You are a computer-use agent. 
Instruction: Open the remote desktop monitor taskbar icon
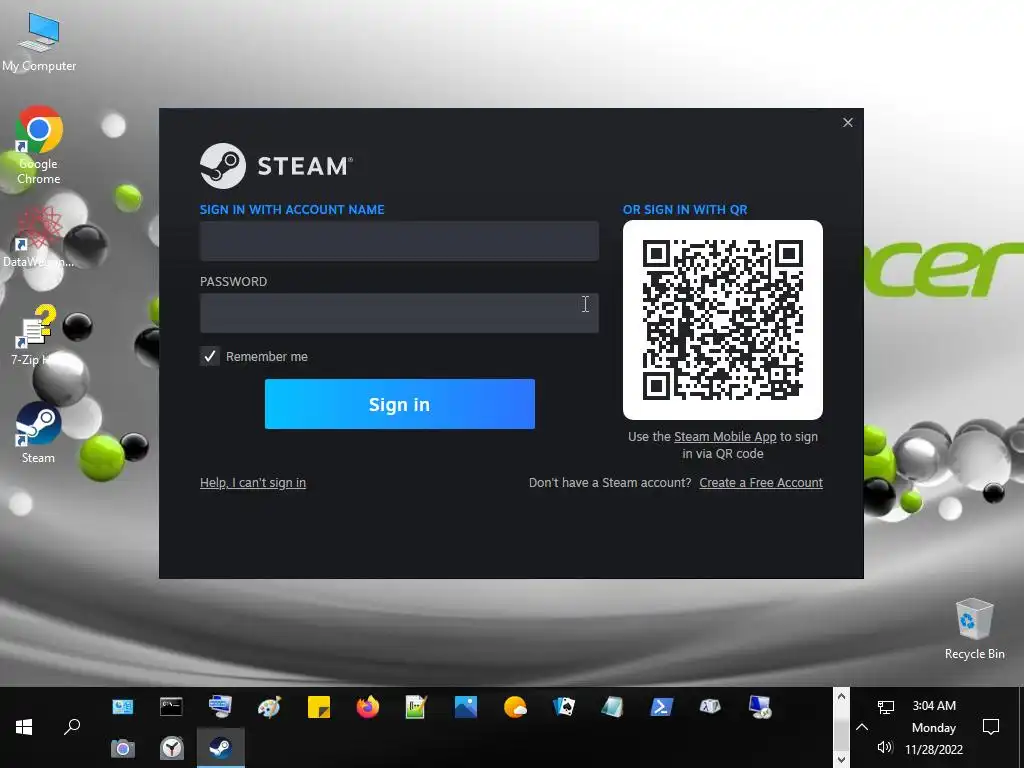coord(760,707)
